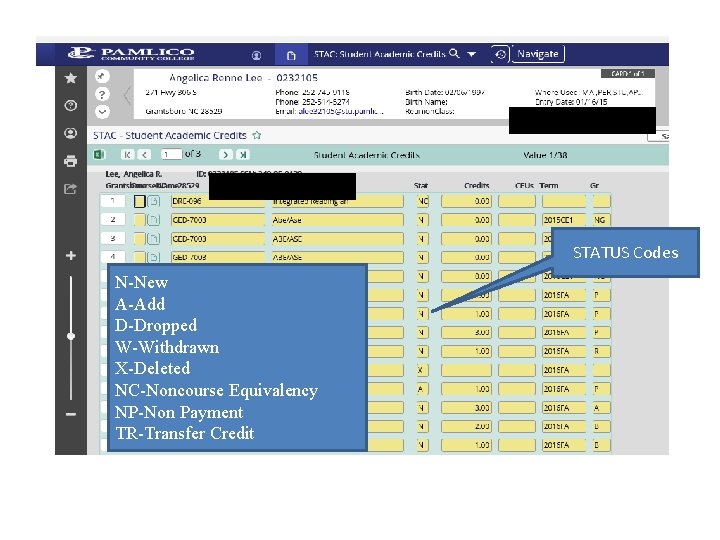Open the sidebar help circle icon
The image size is (720, 540).
point(71,106)
